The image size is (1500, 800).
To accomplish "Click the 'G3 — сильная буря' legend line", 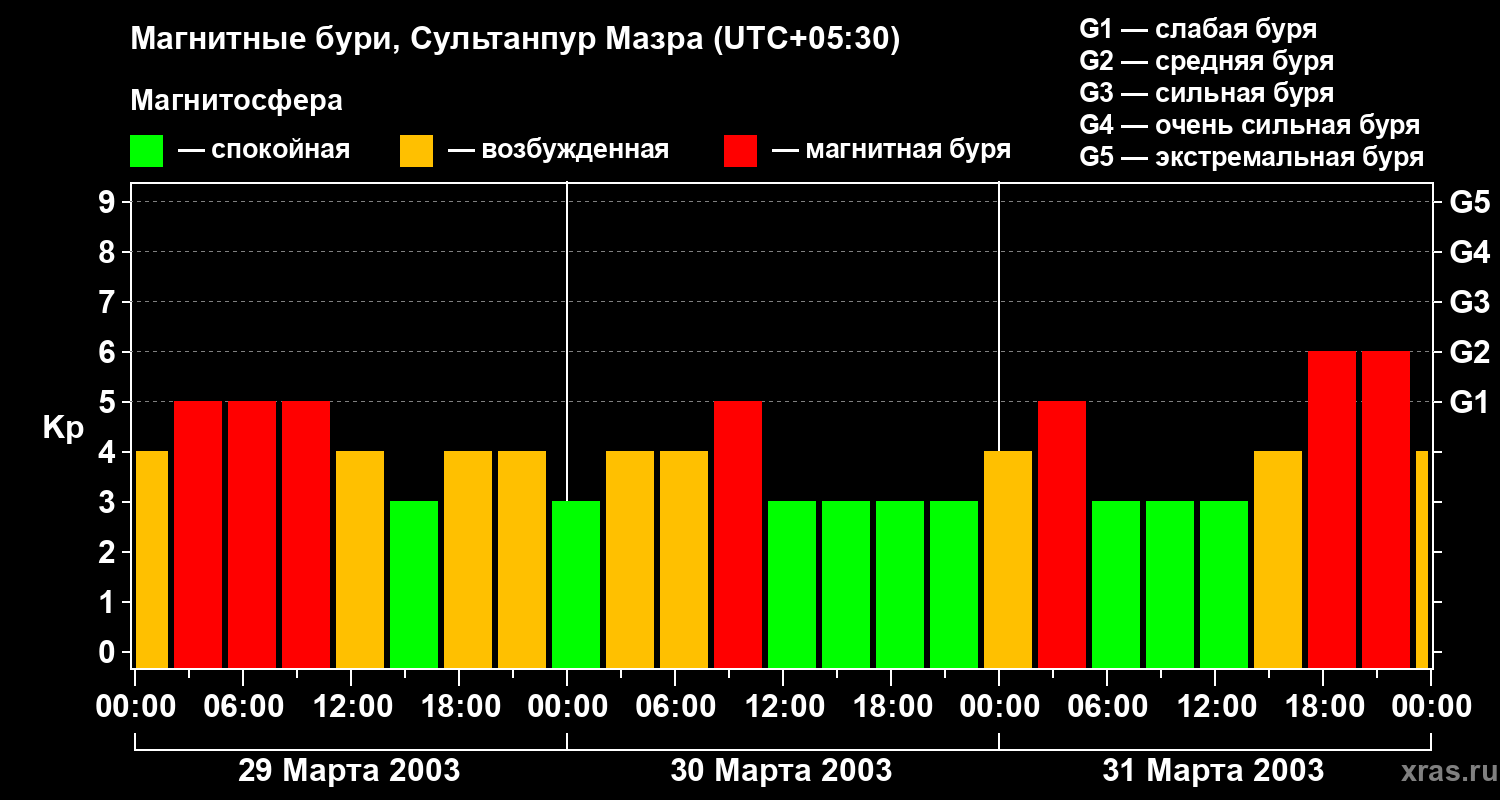I will click(x=1206, y=93).
